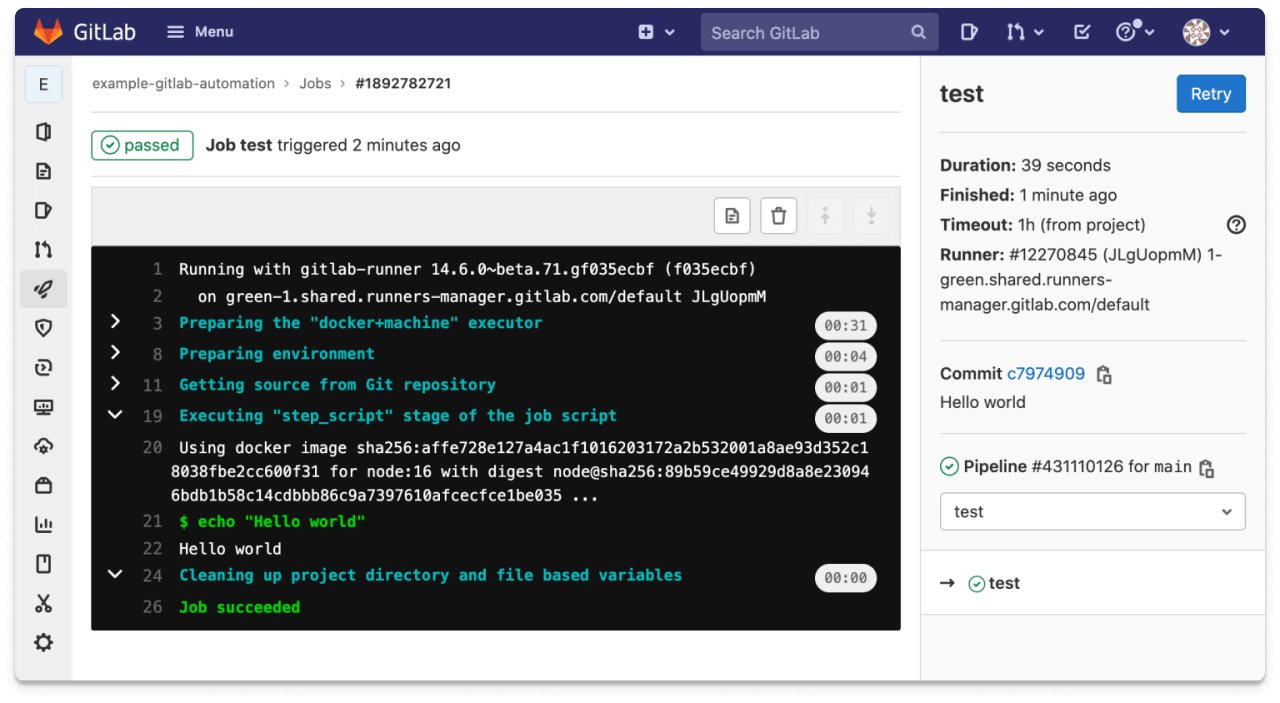Click the Runner #12270845 text
Image resolution: width=1280 pixels, height=703 pixels.
point(1081,280)
